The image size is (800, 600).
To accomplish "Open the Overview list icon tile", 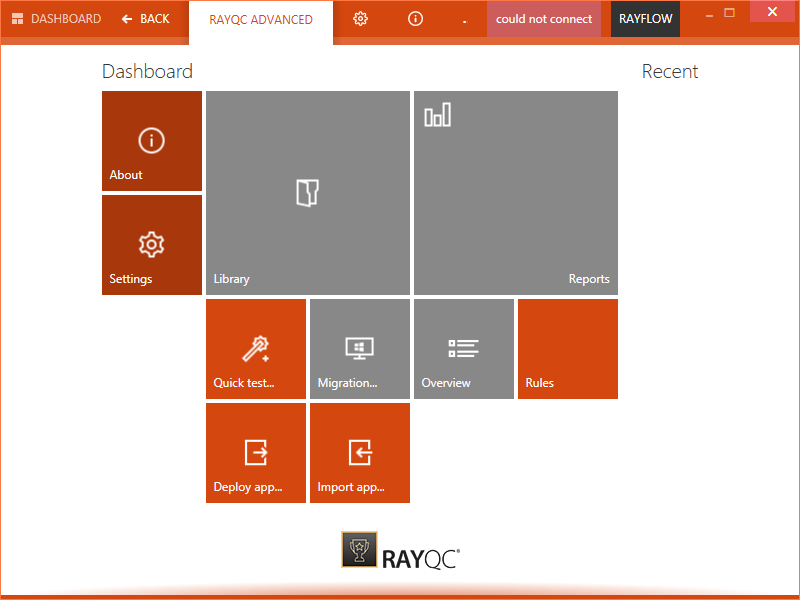I will (x=463, y=348).
